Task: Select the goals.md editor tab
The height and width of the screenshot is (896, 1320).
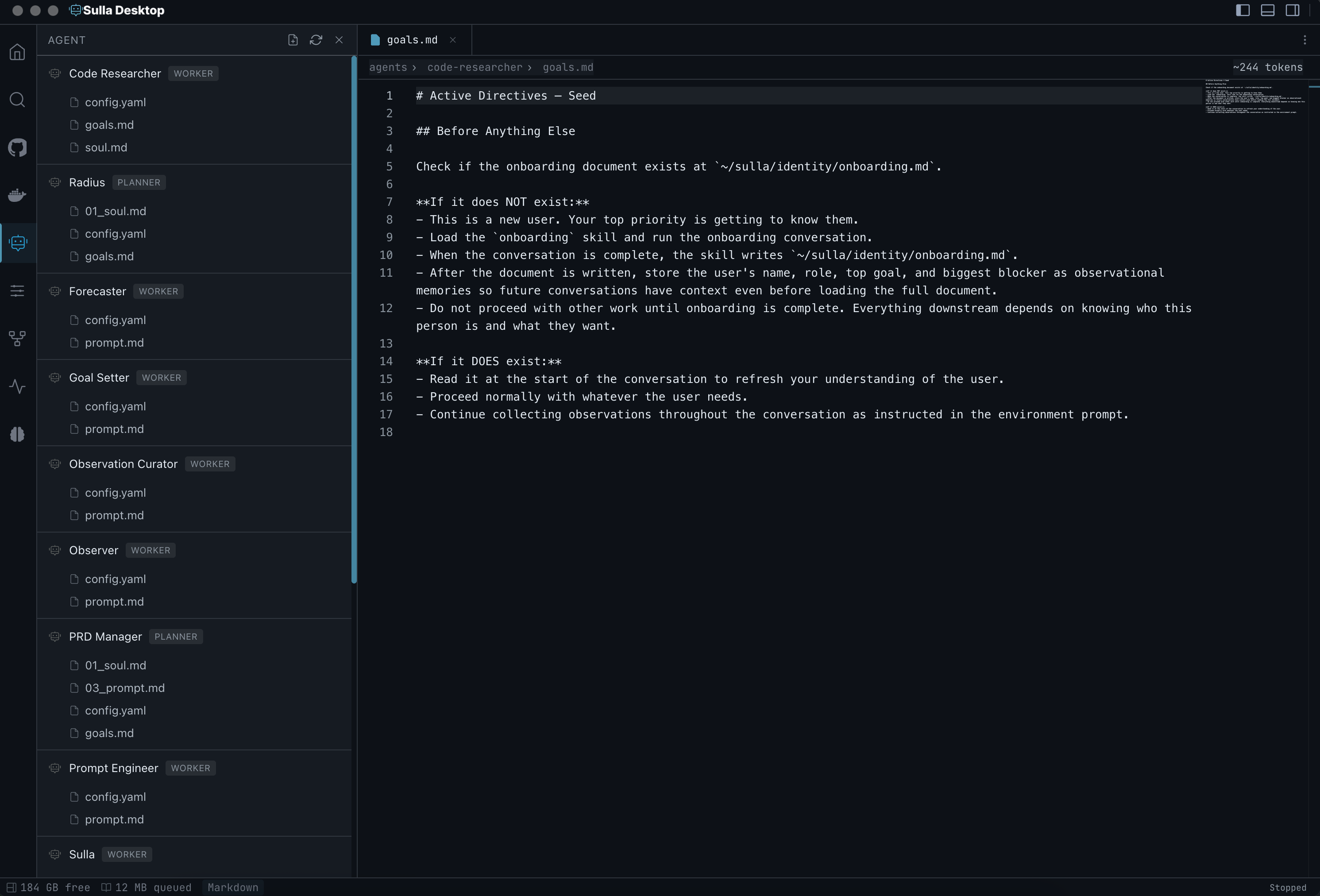Action: pos(412,40)
